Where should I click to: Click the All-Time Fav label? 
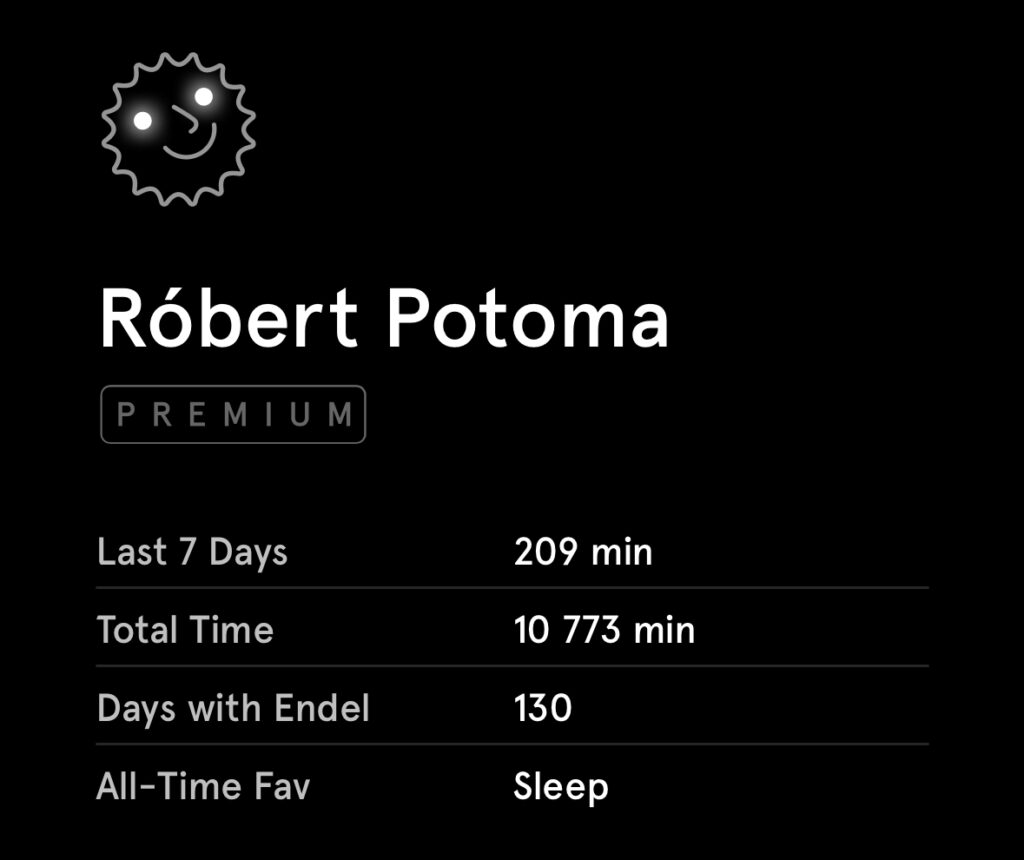tap(203, 786)
